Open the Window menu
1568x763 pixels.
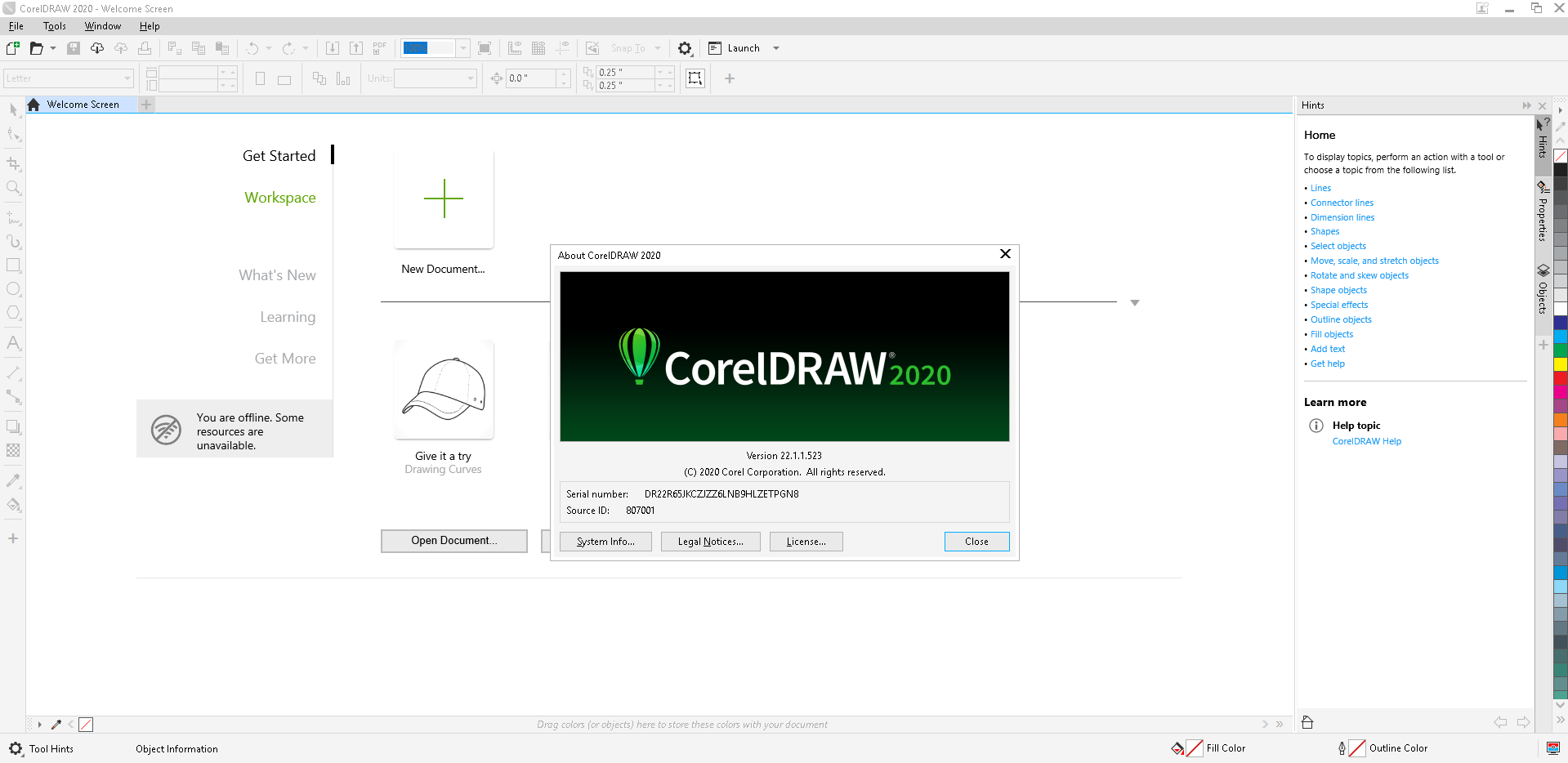click(x=103, y=26)
